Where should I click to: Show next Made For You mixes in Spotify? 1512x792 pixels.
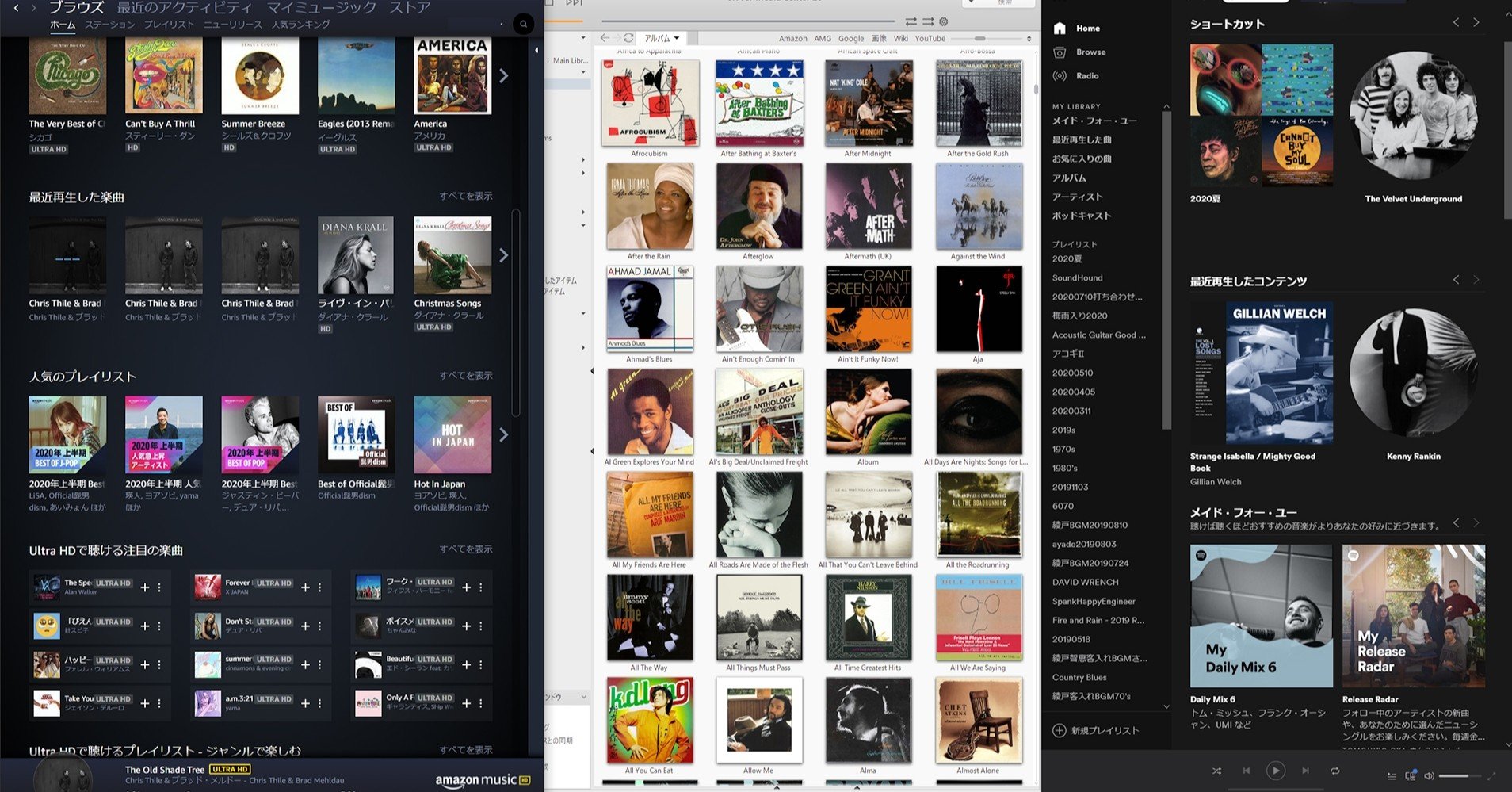[1476, 522]
